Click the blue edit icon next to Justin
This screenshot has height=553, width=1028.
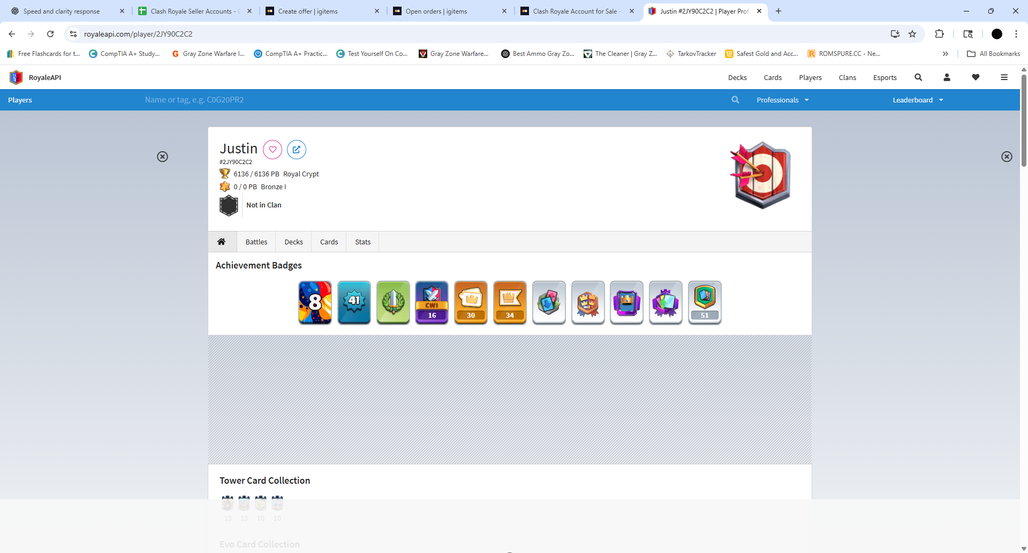pos(296,150)
